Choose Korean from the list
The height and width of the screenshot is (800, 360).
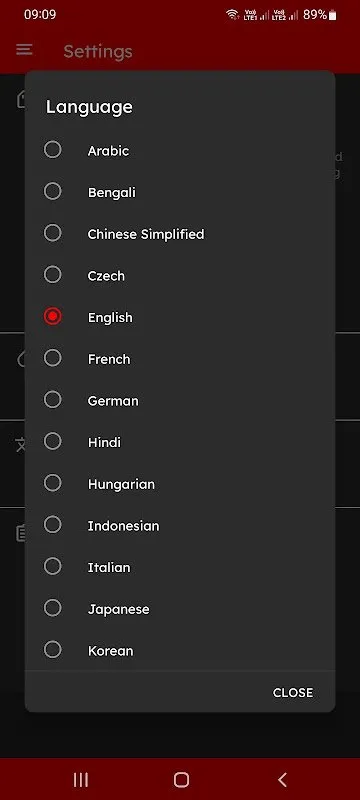point(53,650)
